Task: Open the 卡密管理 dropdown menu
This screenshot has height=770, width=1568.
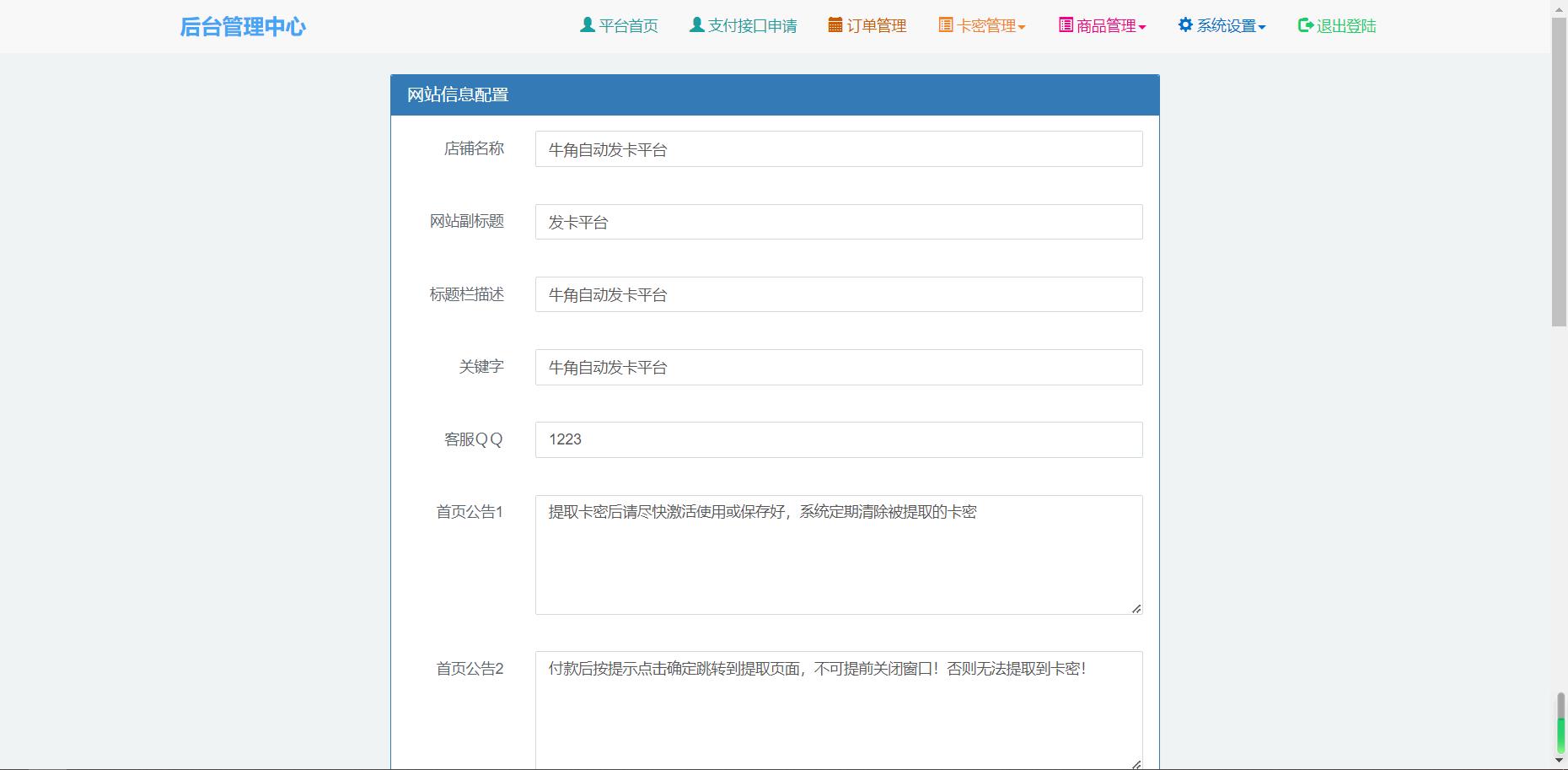Action: [986, 25]
